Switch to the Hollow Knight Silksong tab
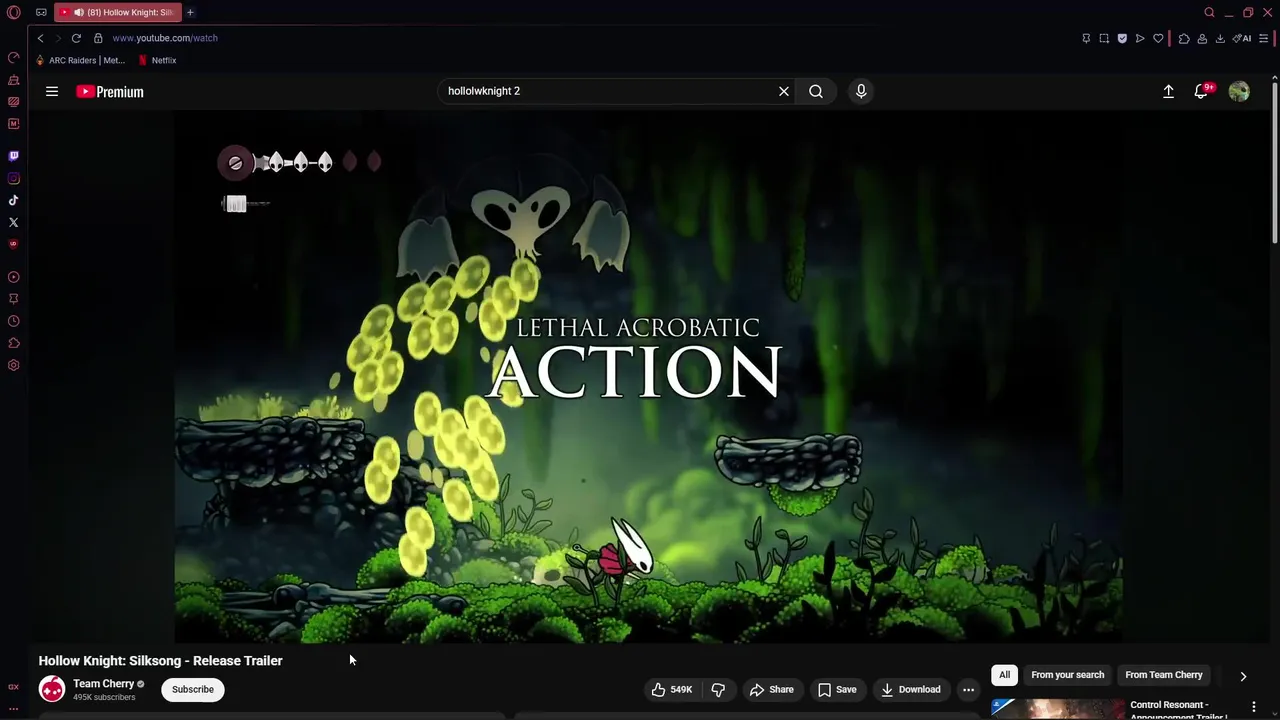 [x=116, y=12]
